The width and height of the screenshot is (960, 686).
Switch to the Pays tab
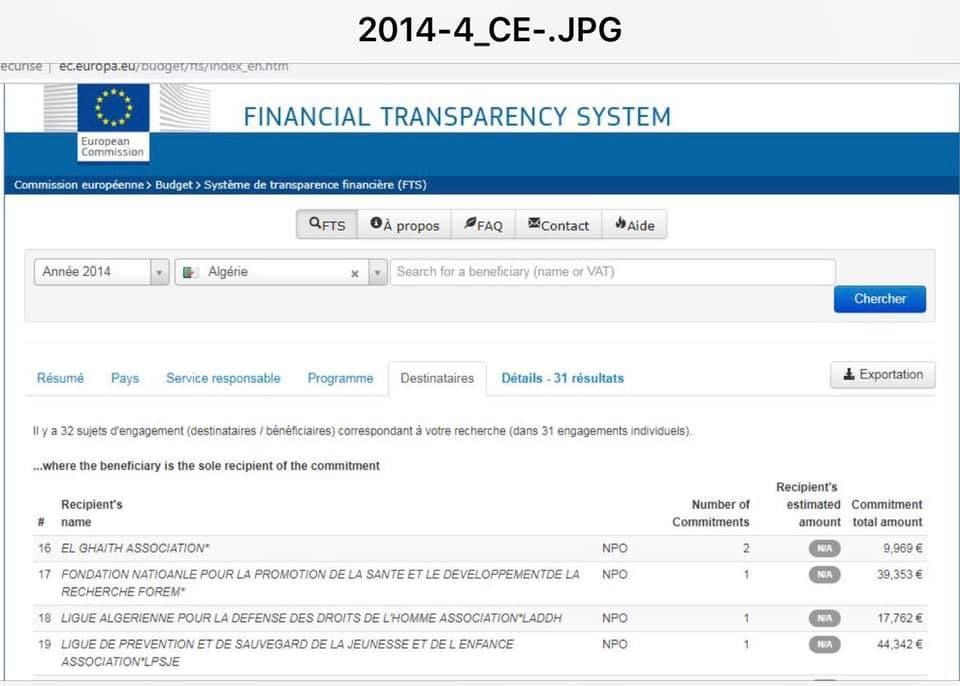click(125, 378)
